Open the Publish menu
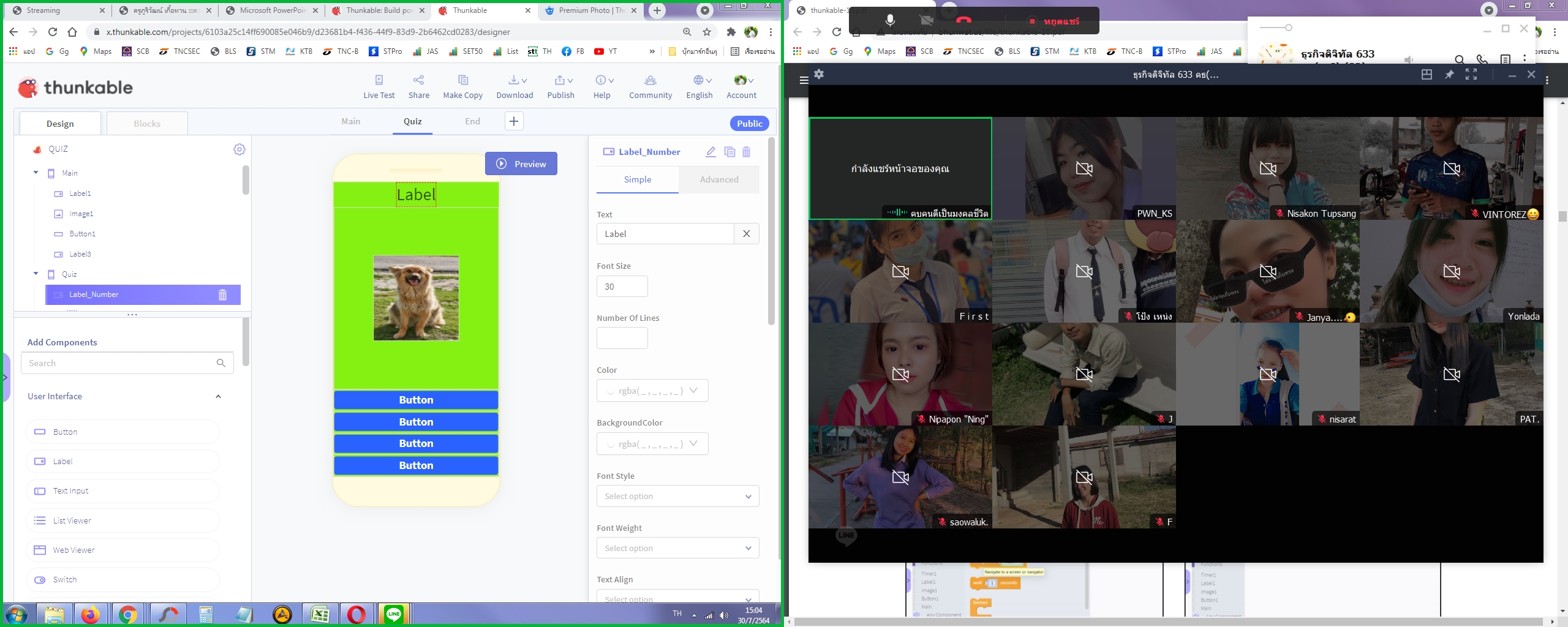This screenshot has width=1568, height=627. 560,87
